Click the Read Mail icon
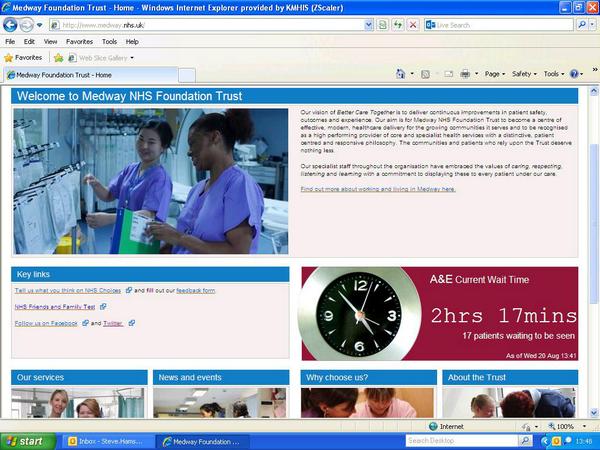Viewport: 600px width, 450px height. point(448,74)
